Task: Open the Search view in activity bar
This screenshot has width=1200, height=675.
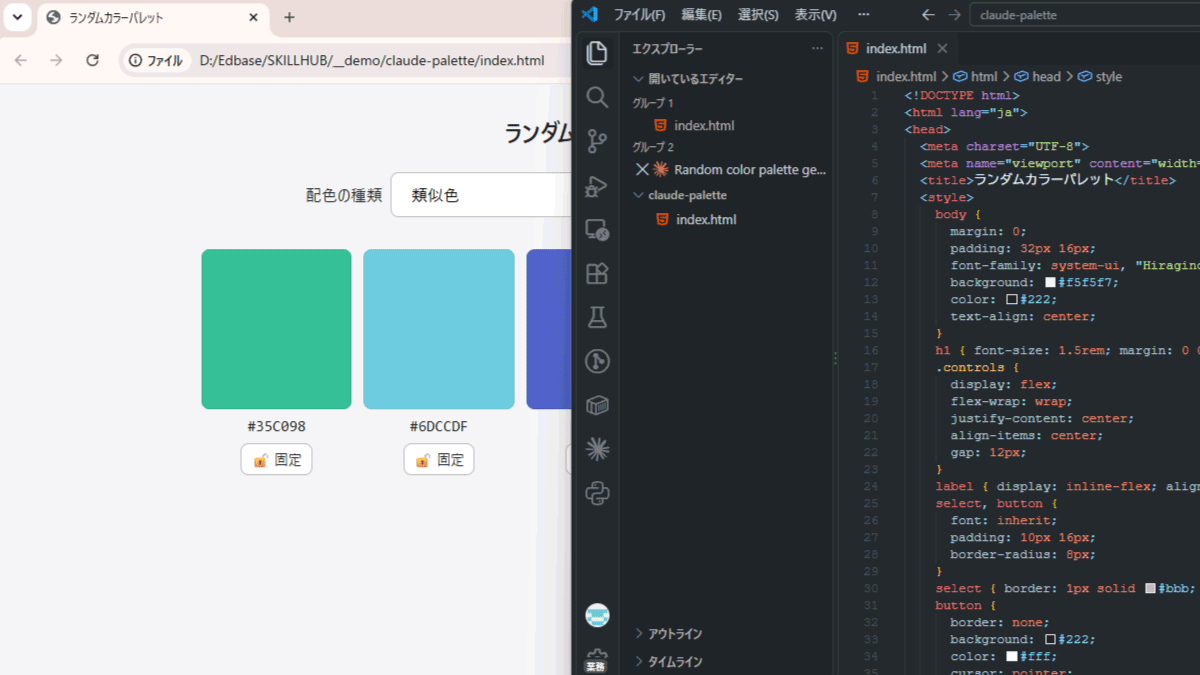Action: 597,97
